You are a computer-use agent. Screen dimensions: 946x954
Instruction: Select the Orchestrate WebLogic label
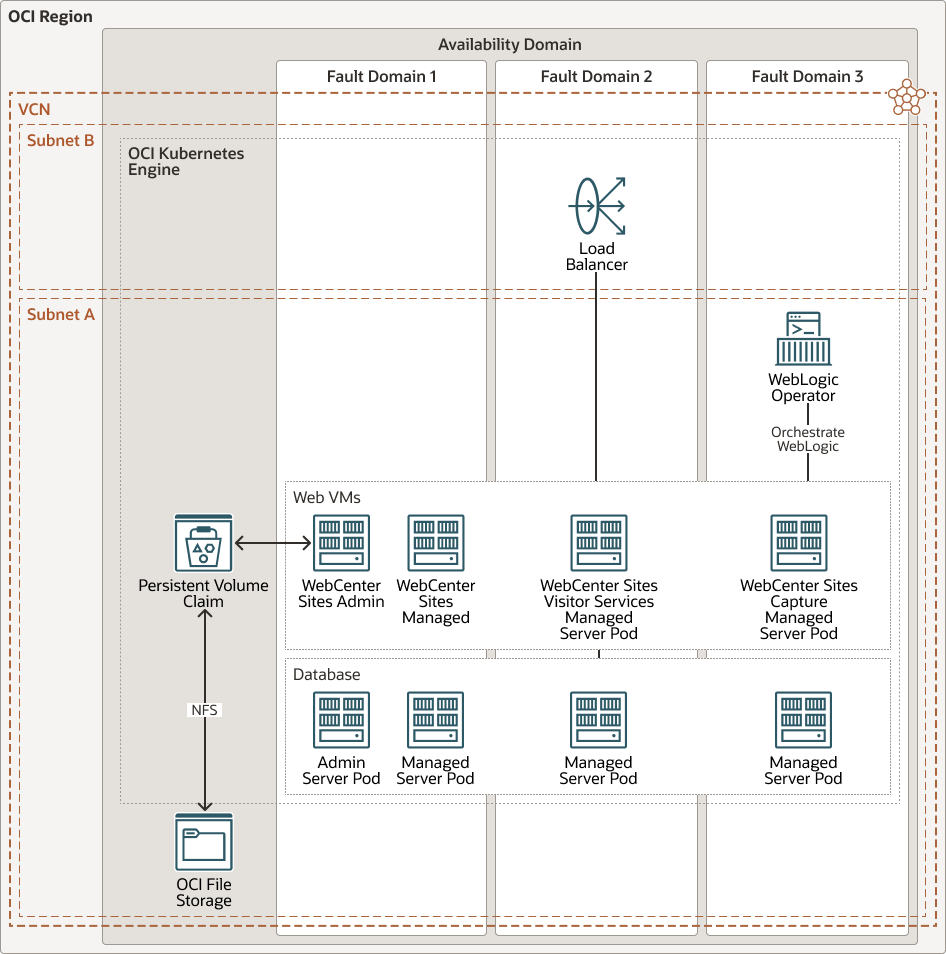(808, 439)
